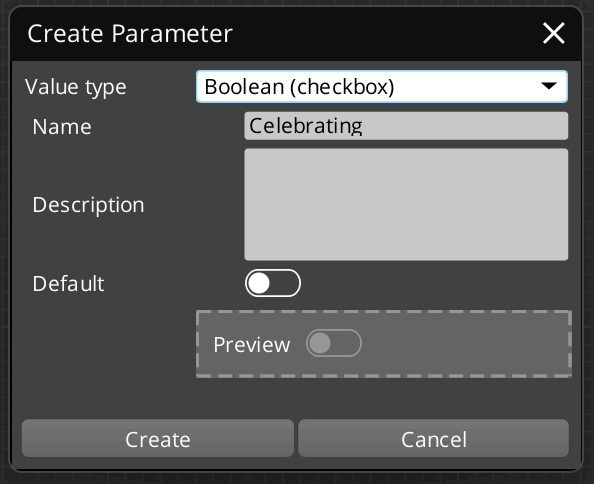Click the 'Description' label

[x=88, y=205]
